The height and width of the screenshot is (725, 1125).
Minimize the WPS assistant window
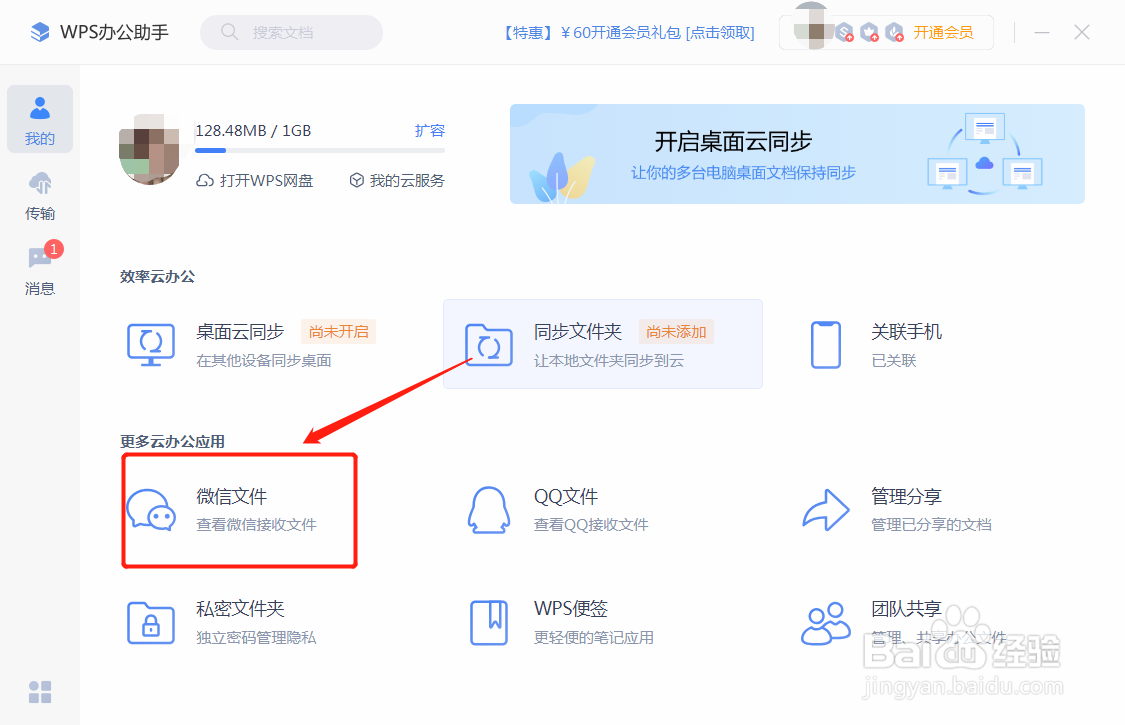pos(1042,32)
